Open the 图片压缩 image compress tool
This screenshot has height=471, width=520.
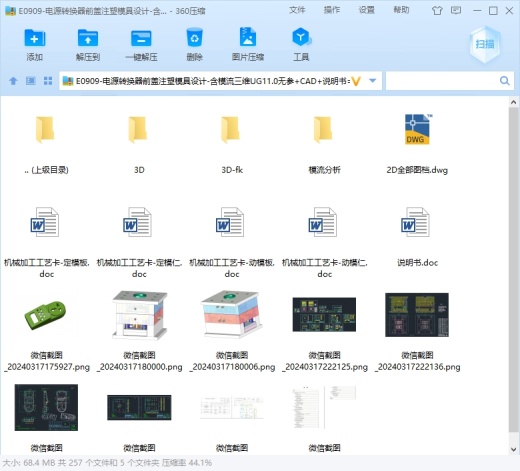coord(248,37)
